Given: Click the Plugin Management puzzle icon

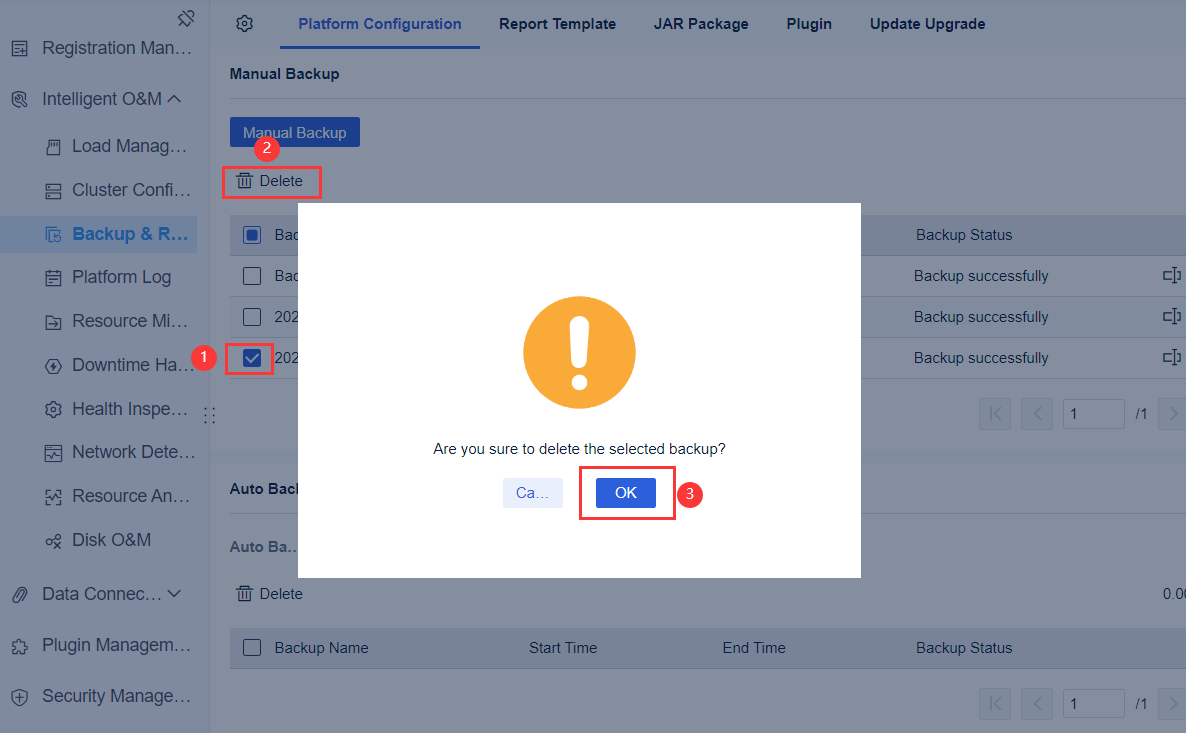Looking at the screenshot, I should pyautogui.click(x=20, y=646).
